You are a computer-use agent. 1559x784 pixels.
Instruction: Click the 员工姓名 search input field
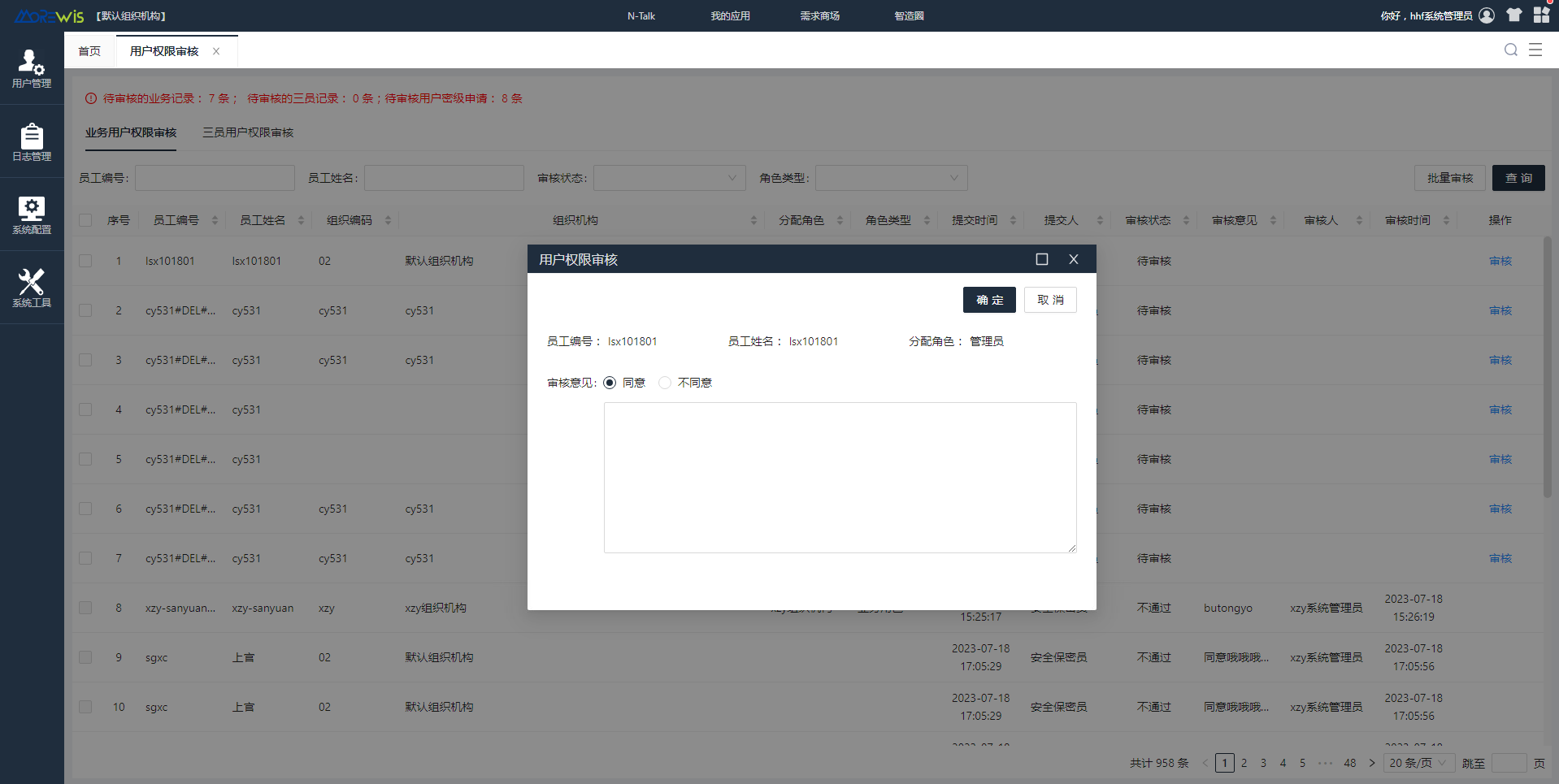(444, 178)
